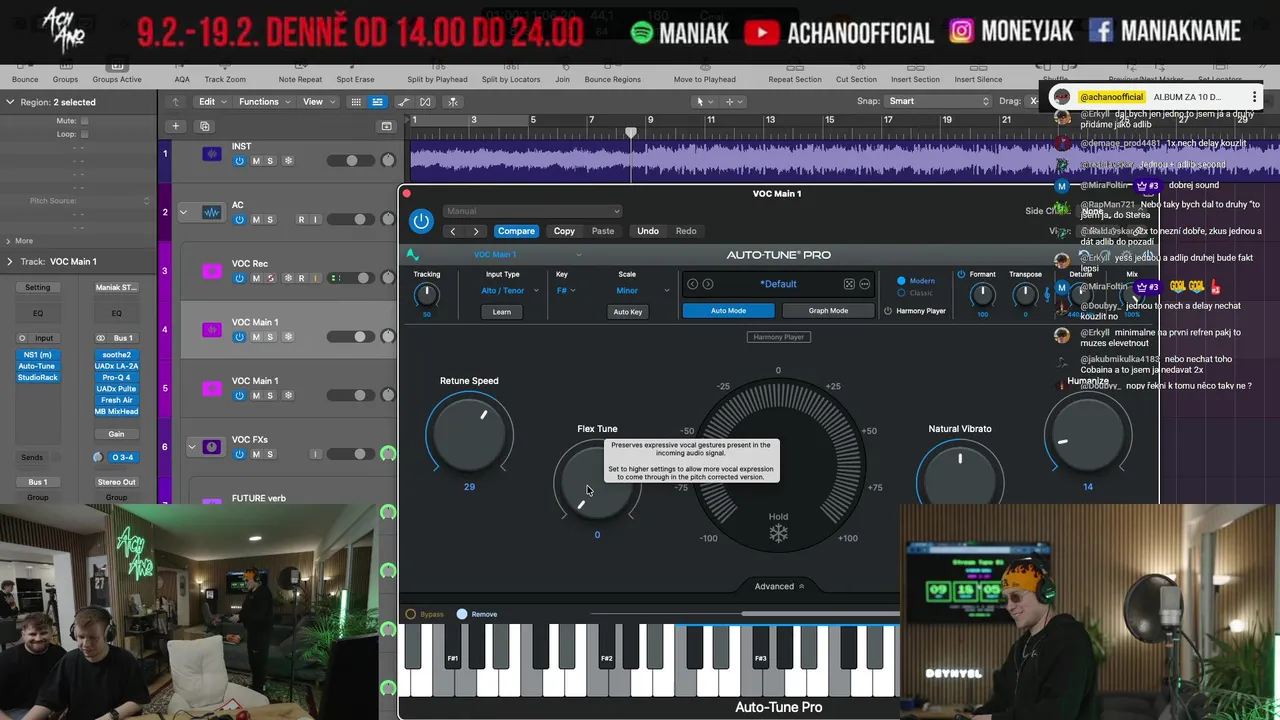Viewport: 1280px width, 720px height.
Task: Click the INST track audio icon
Action: (x=211, y=154)
